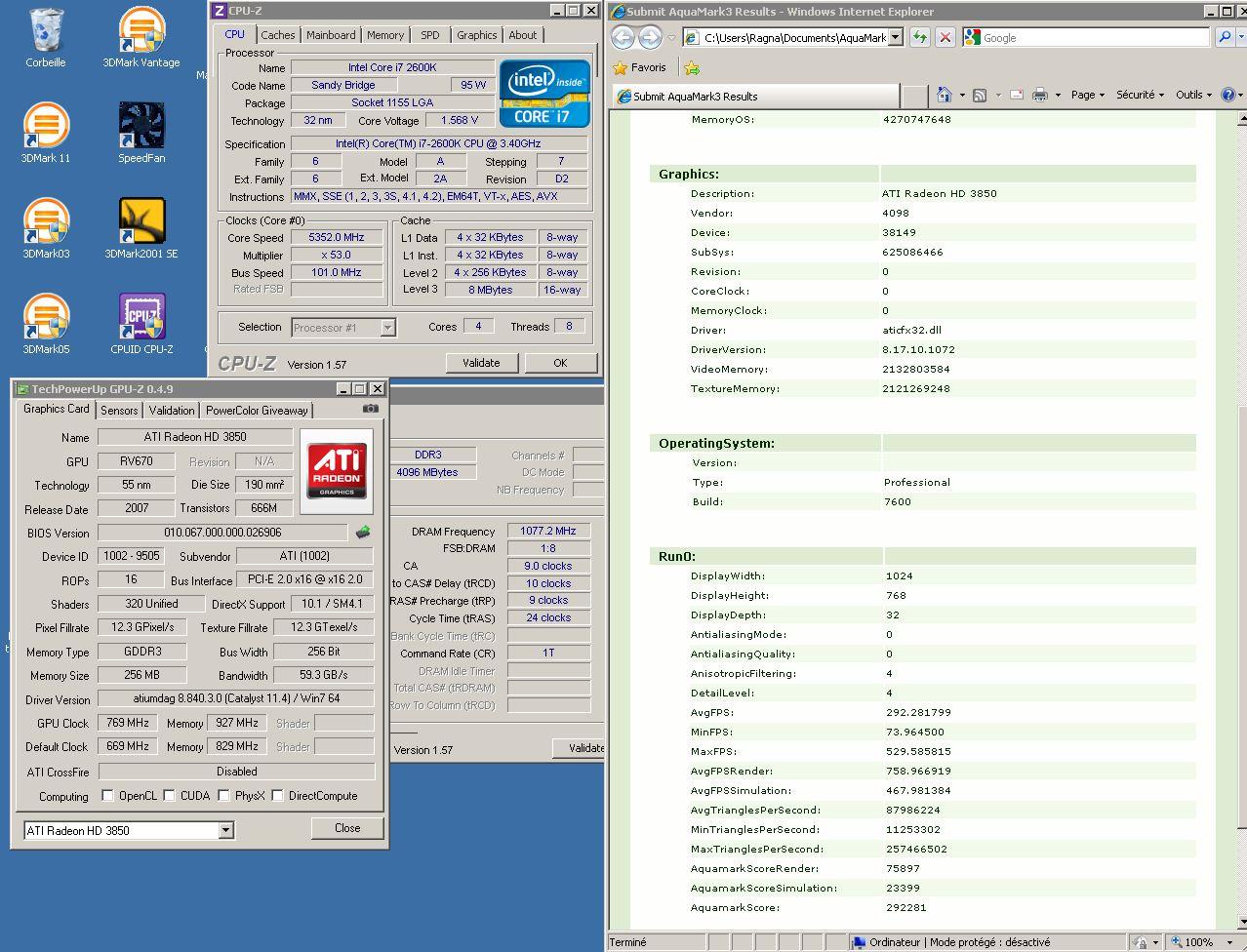This screenshot has height=952, width=1247.
Task: Switch to the Caches tab in CPU-Z
Action: [278, 34]
